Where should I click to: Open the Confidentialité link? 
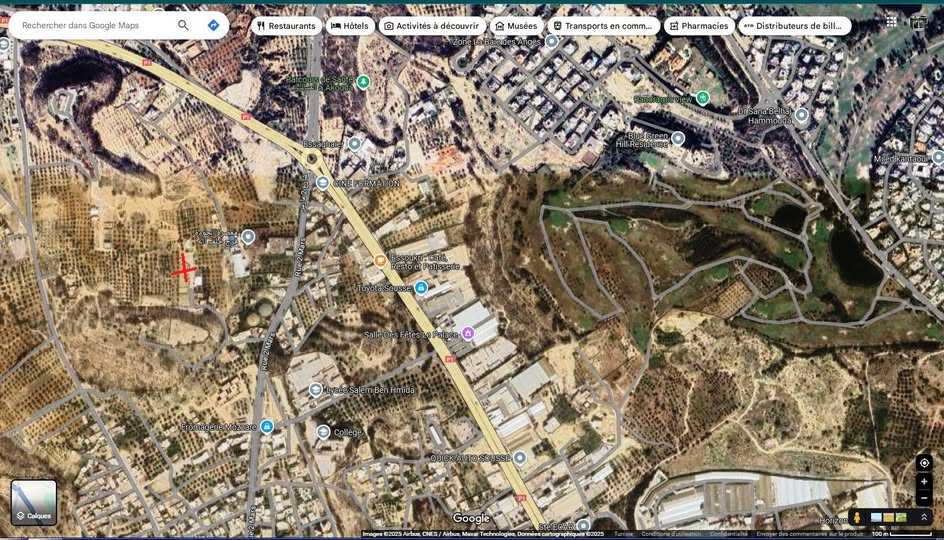point(728,534)
